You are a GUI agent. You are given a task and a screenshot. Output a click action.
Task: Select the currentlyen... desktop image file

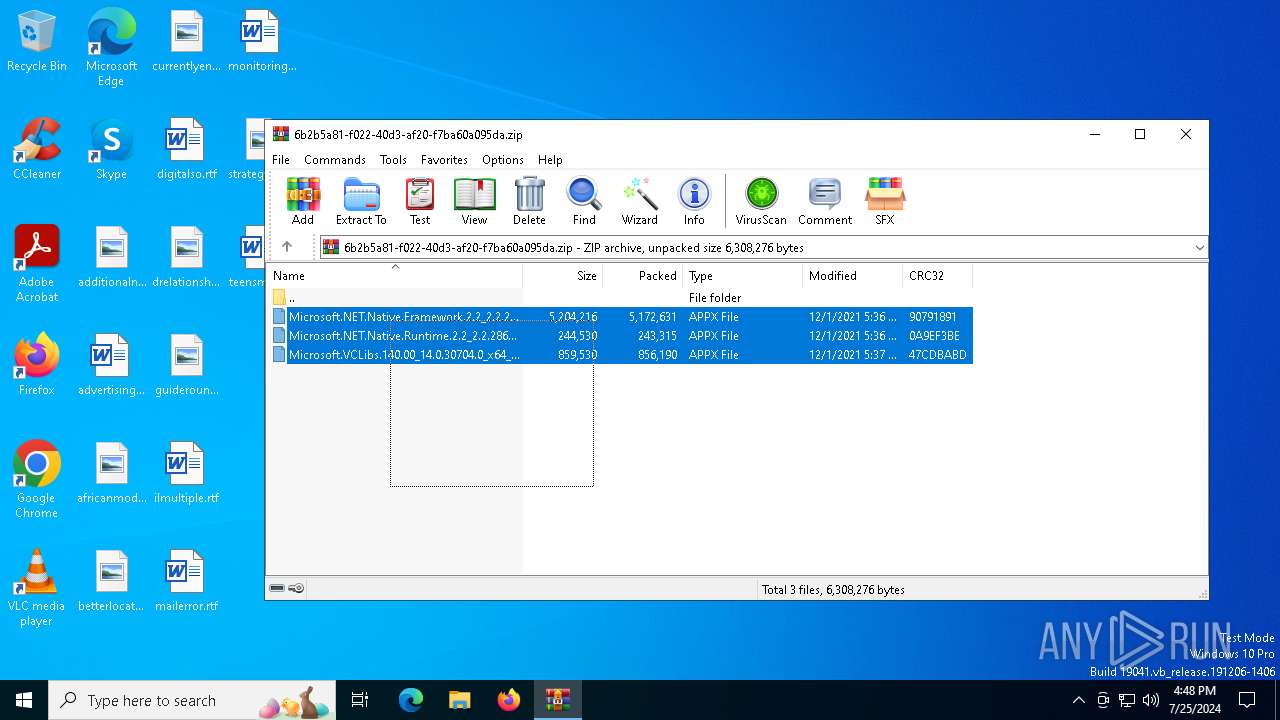tap(186, 41)
